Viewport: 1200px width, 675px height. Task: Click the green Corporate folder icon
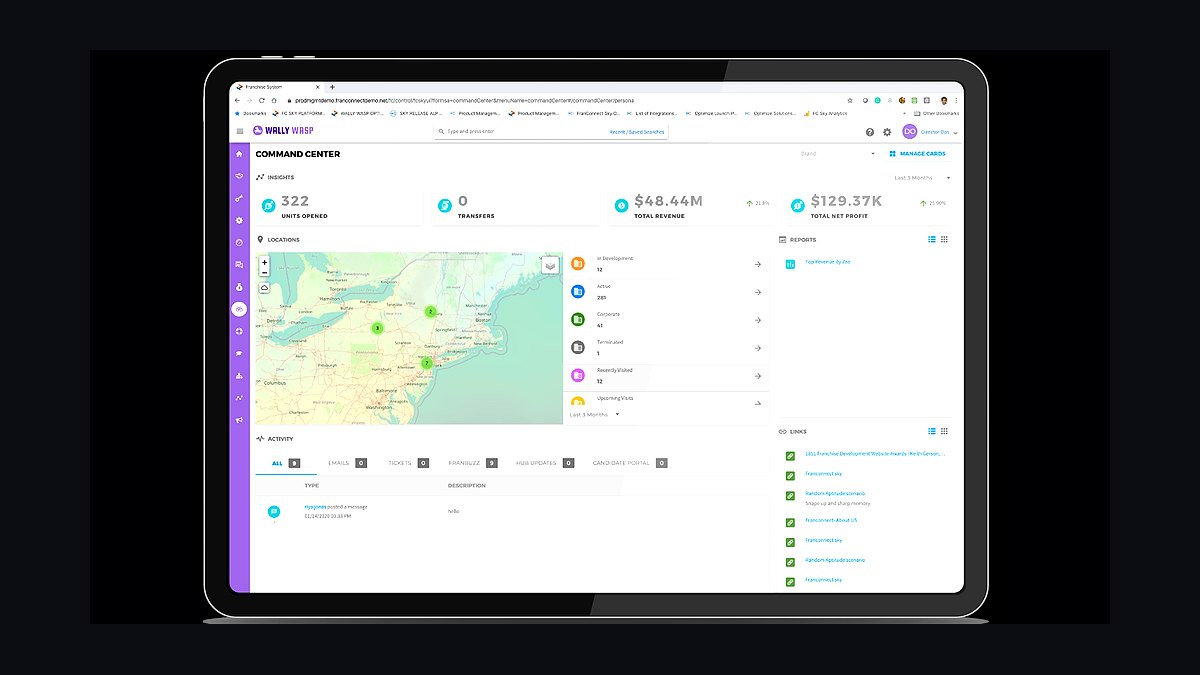tap(578, 320)
